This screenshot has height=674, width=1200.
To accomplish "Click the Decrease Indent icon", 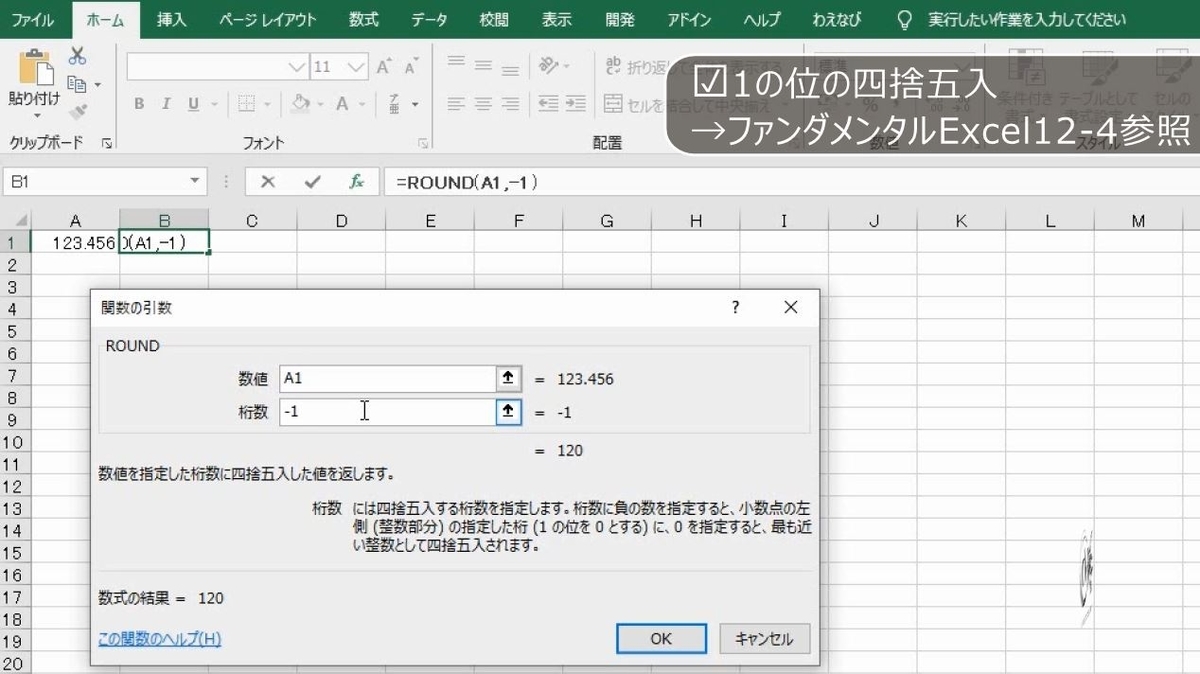I will point(548,104).
